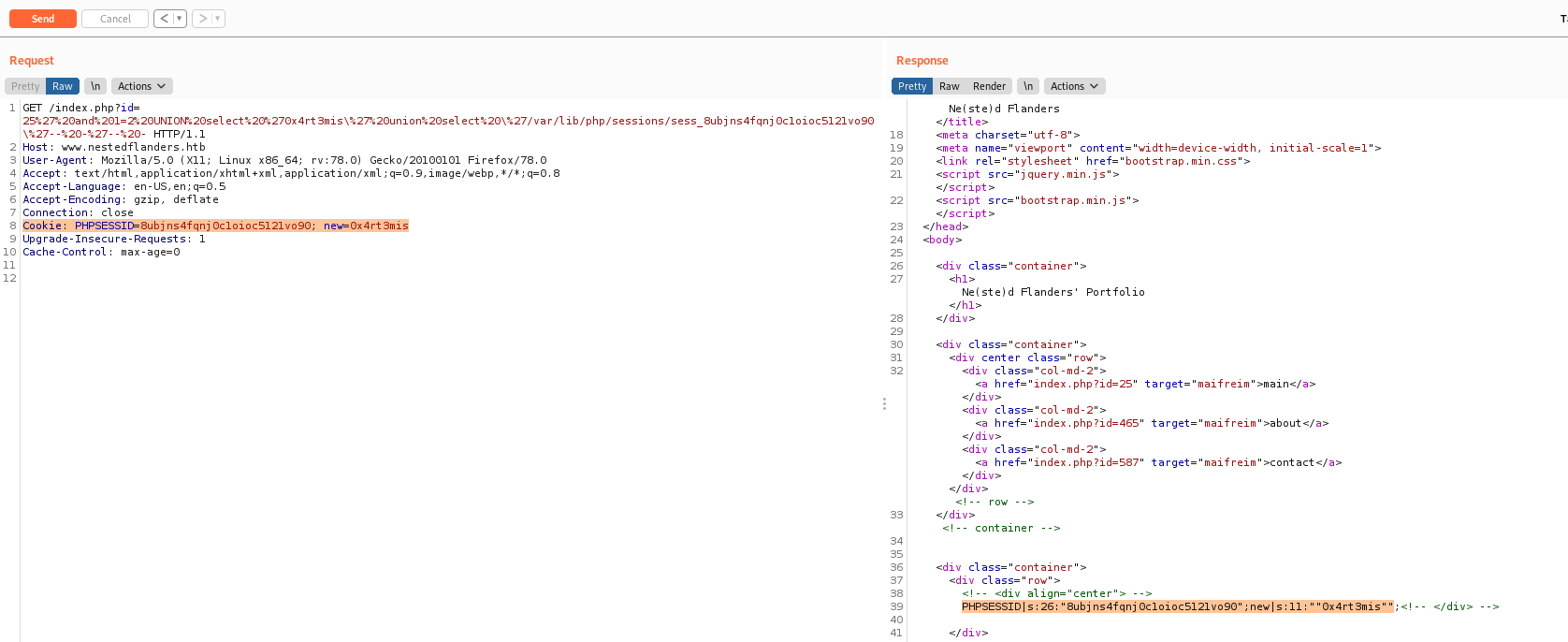Click the Host: www.nestedflanders.htb header
Image resolution: width=1568 pixels, height=642 pixels.
(x=114, y=147)
